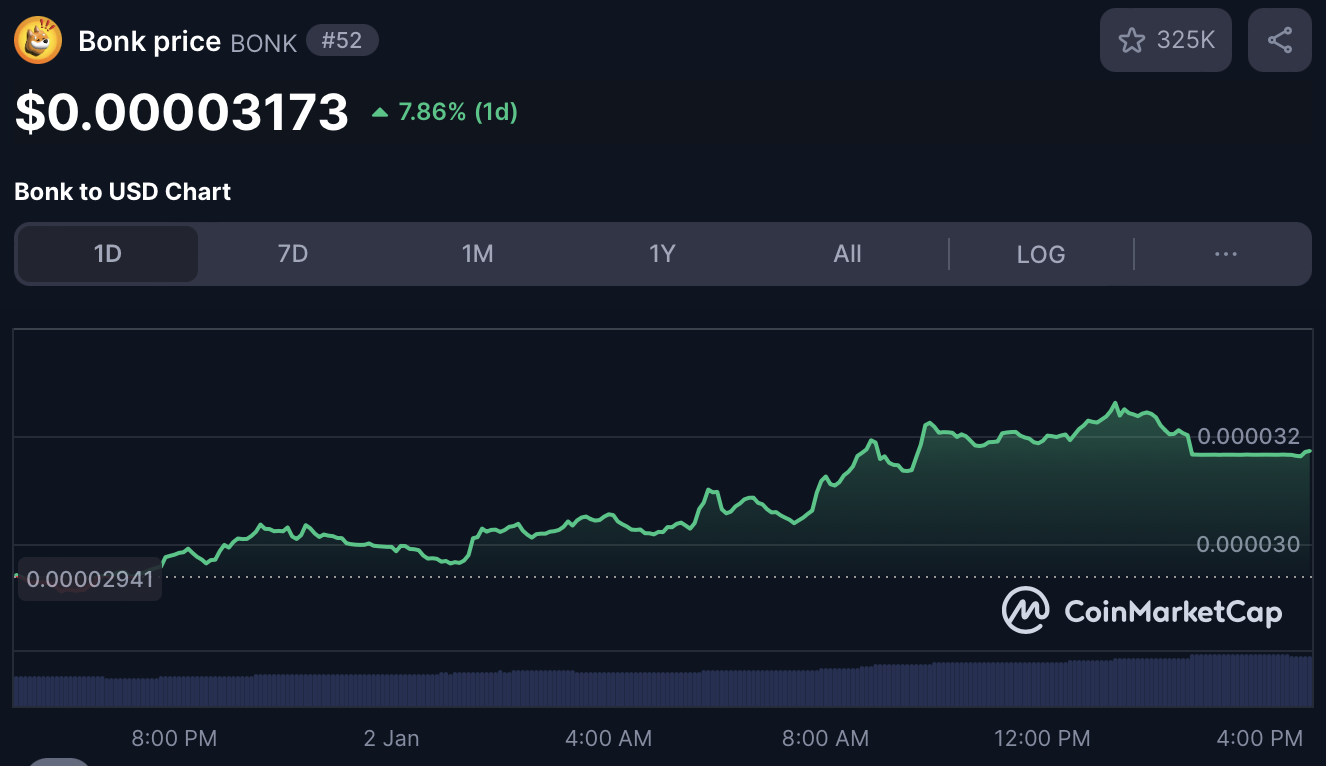Select the 1D time range tab
Image resolution: width=1326 pixels, height=766 pixels.
[108, 254]
